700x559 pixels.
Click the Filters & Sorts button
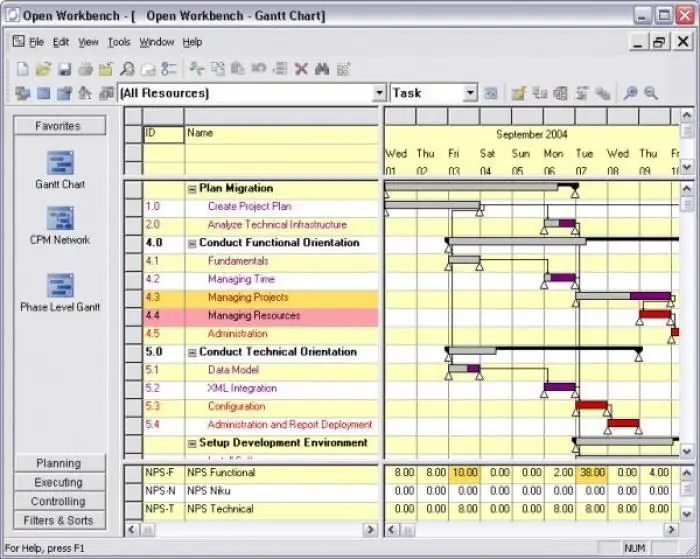point(60,521)
